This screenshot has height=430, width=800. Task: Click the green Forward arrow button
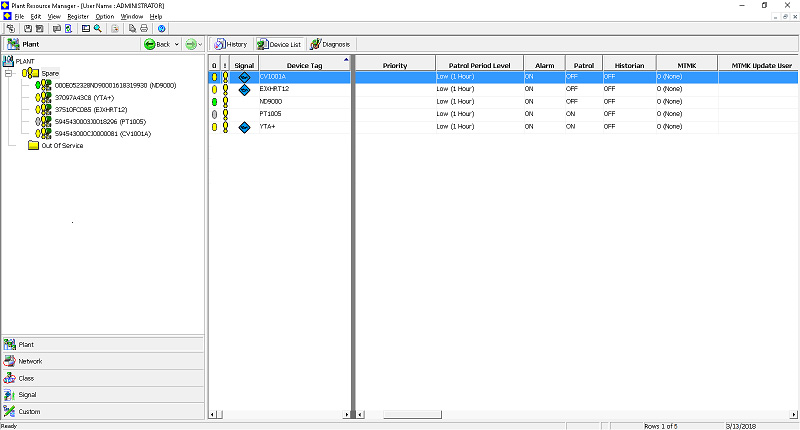click(x=190, y=44)
